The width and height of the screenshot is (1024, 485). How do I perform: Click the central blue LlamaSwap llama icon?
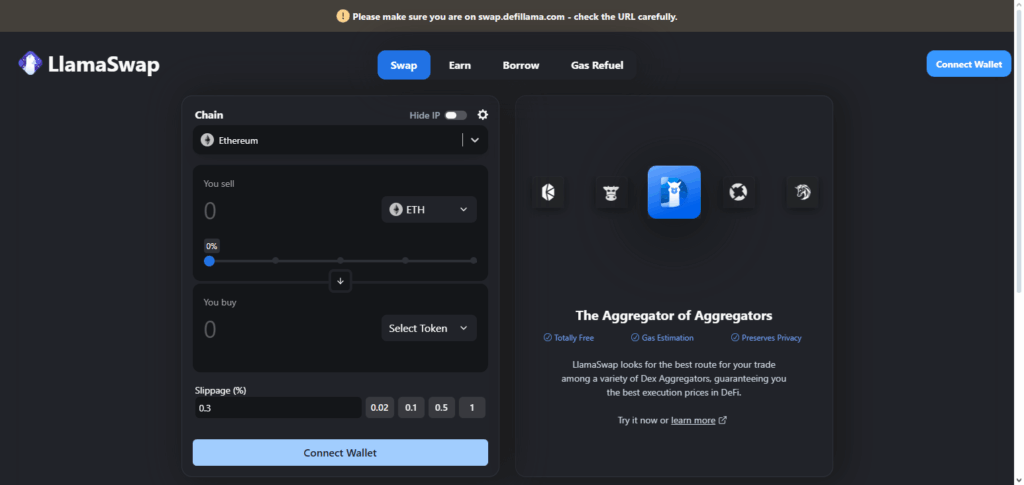[674, 192]
